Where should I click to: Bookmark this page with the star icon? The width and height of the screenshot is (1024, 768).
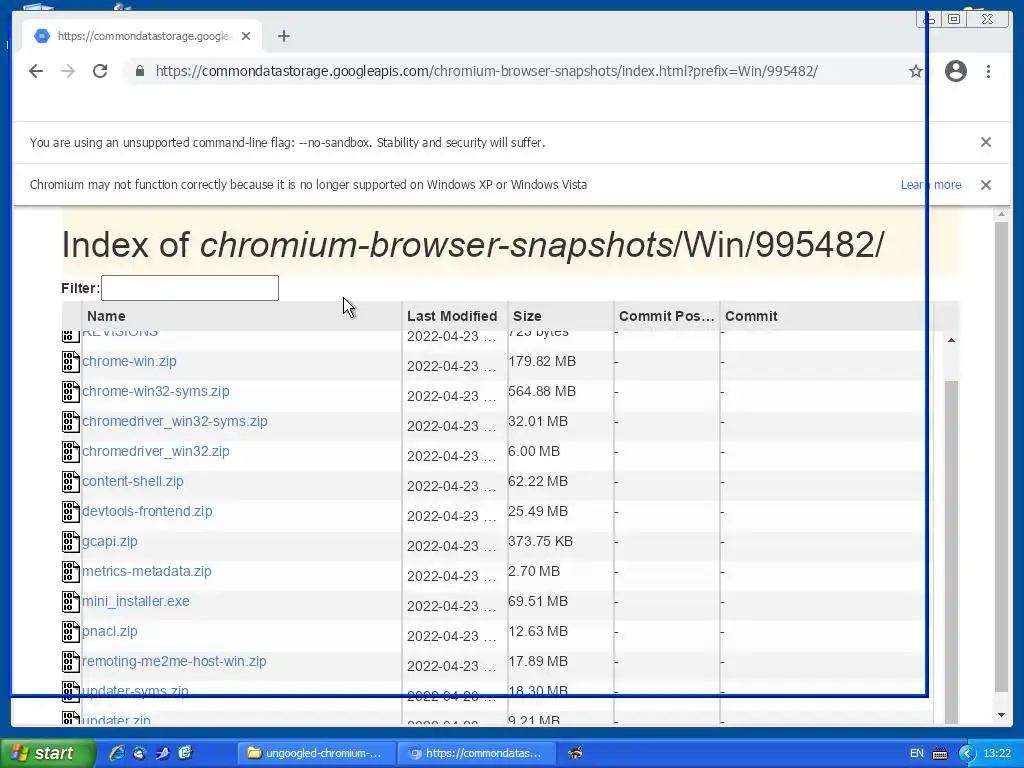pos(916,71)
